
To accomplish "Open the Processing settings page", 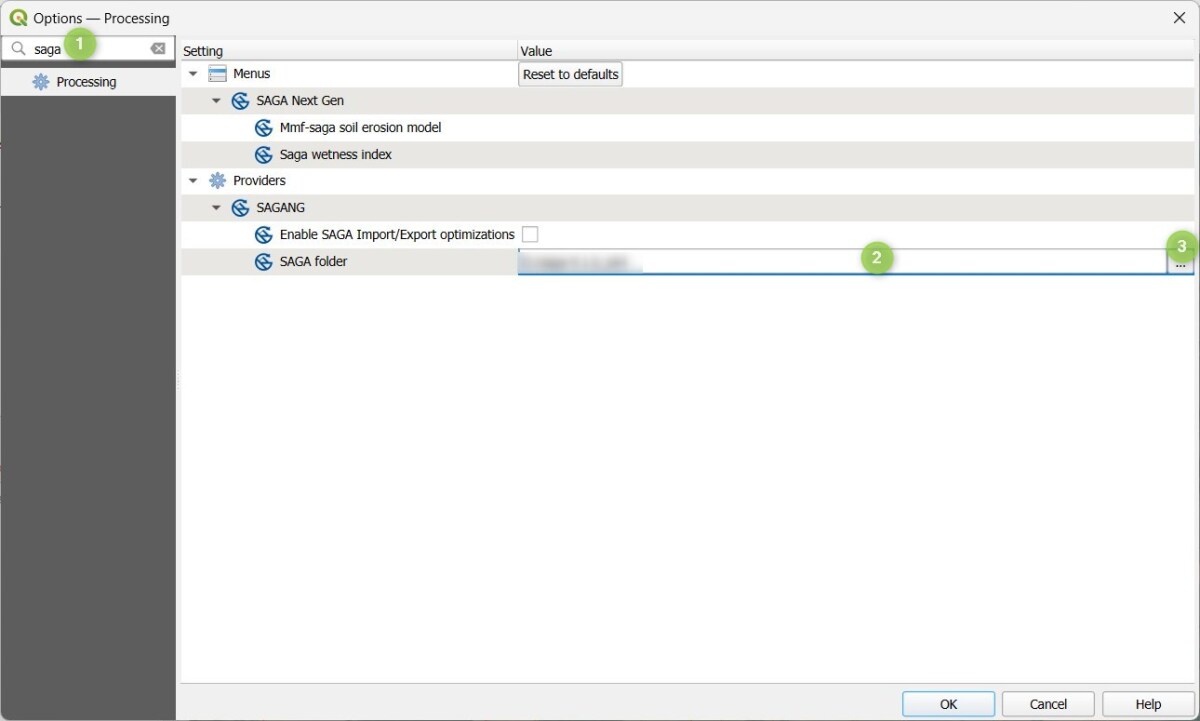I will [x=88, y=82].
